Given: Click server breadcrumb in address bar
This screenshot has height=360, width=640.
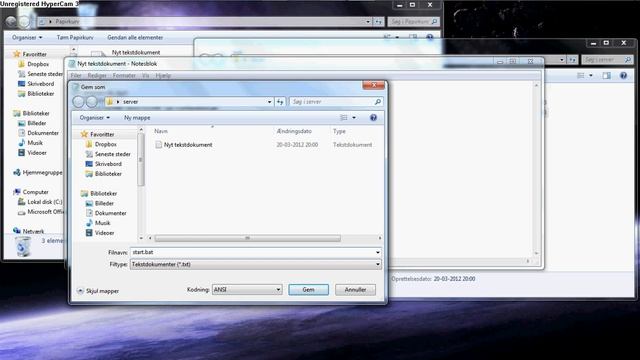Looking at the screenshot, I should (x=131, y=102).
